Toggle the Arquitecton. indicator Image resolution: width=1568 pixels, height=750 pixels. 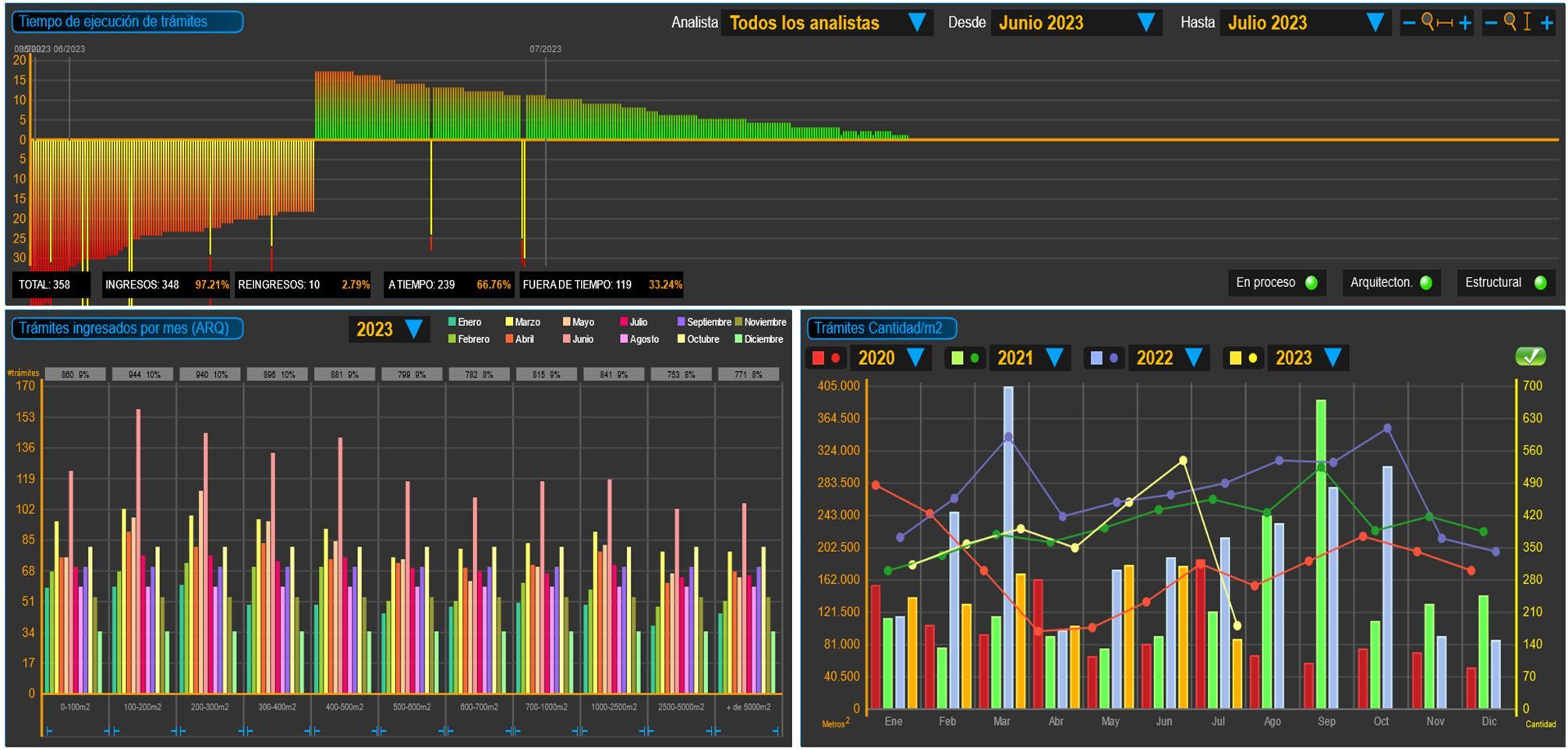pos(1426,283)
